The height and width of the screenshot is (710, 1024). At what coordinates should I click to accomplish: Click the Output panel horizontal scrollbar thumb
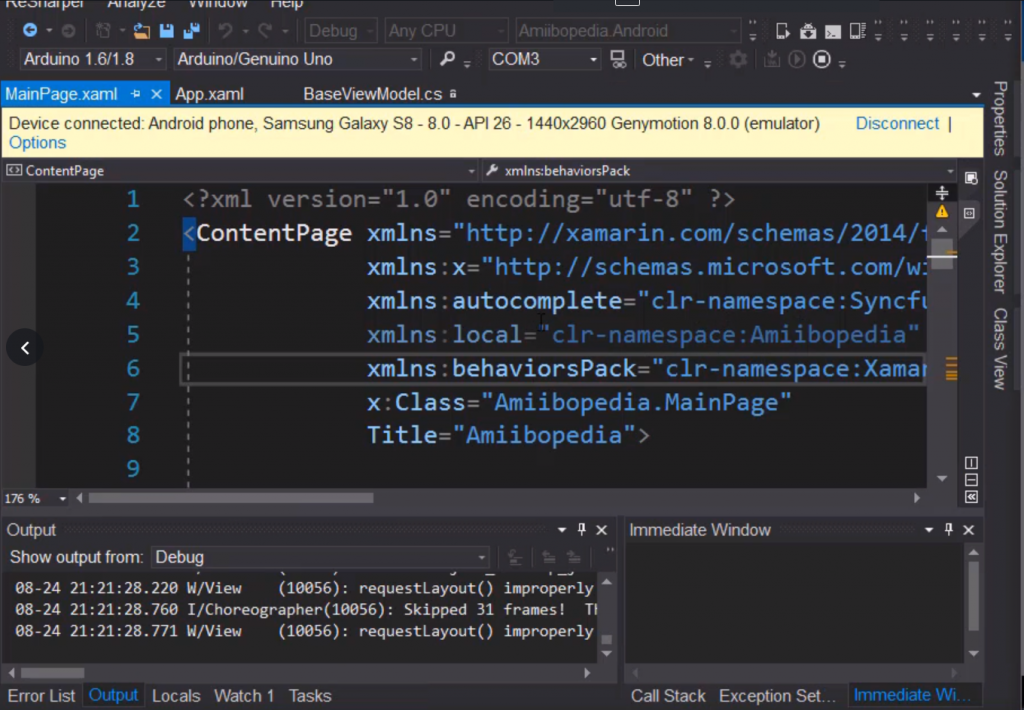click(x=52, y=672)
